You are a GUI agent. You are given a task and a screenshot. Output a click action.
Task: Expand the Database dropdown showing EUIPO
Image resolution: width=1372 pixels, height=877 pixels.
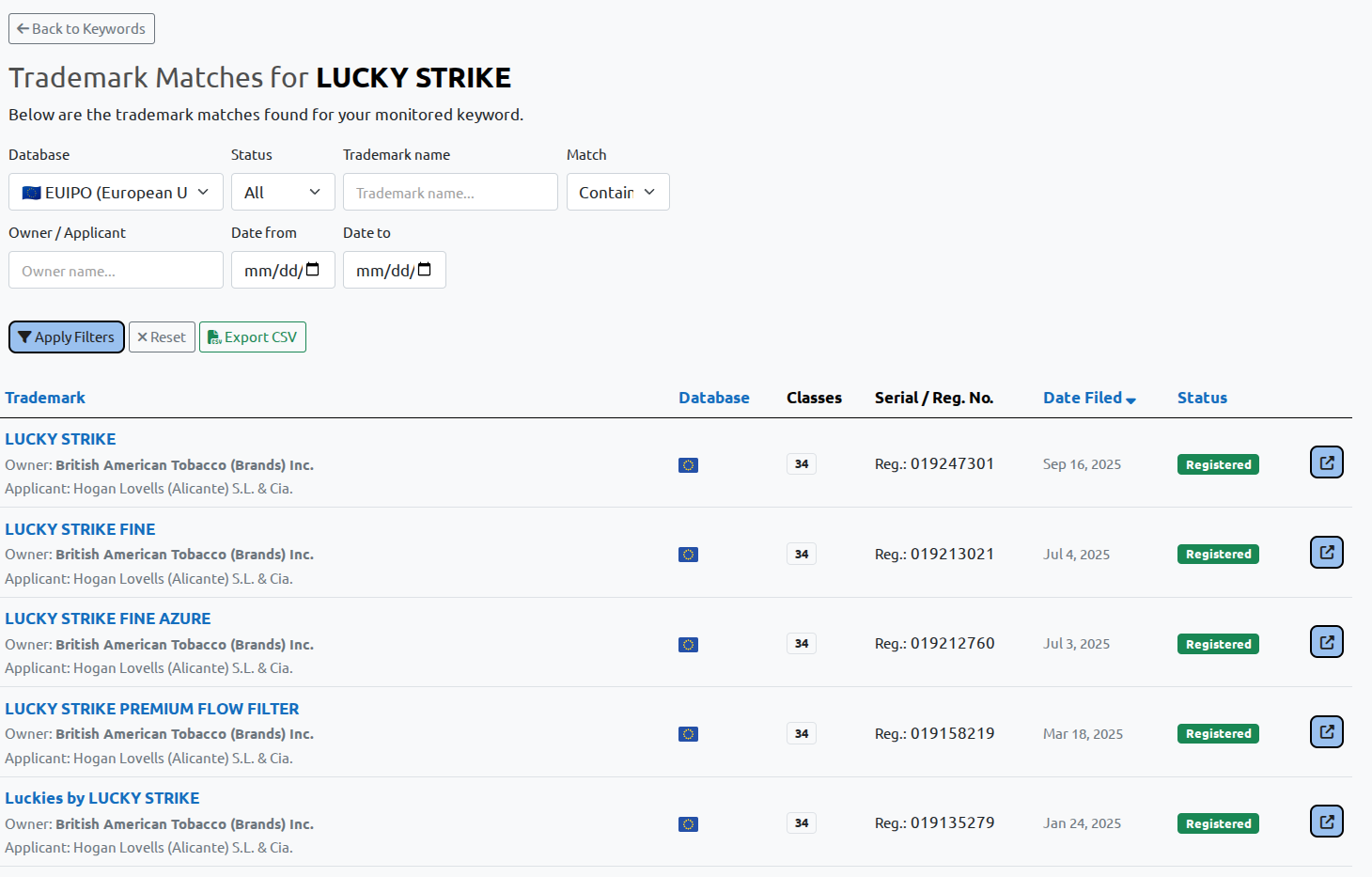tap(116, 192)
